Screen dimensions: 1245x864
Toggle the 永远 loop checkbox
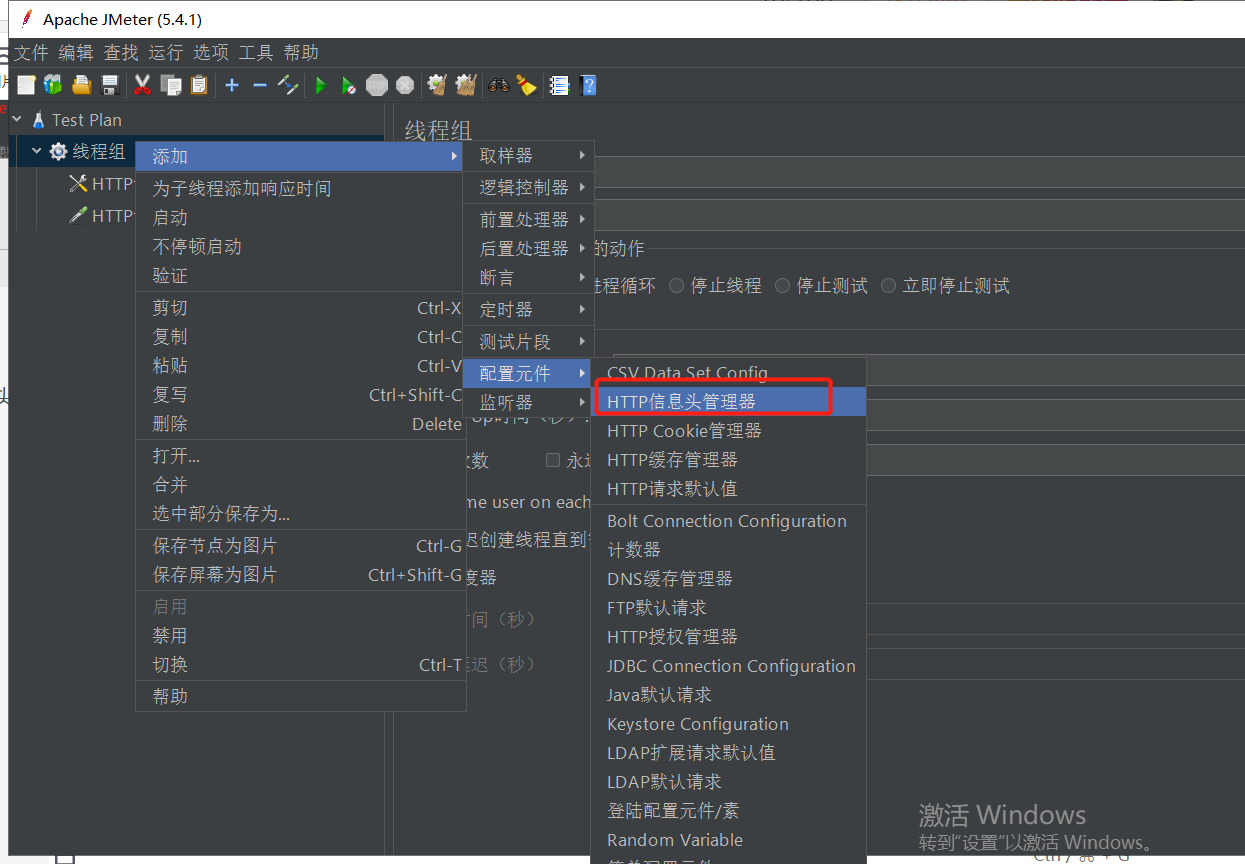(553, 461)
